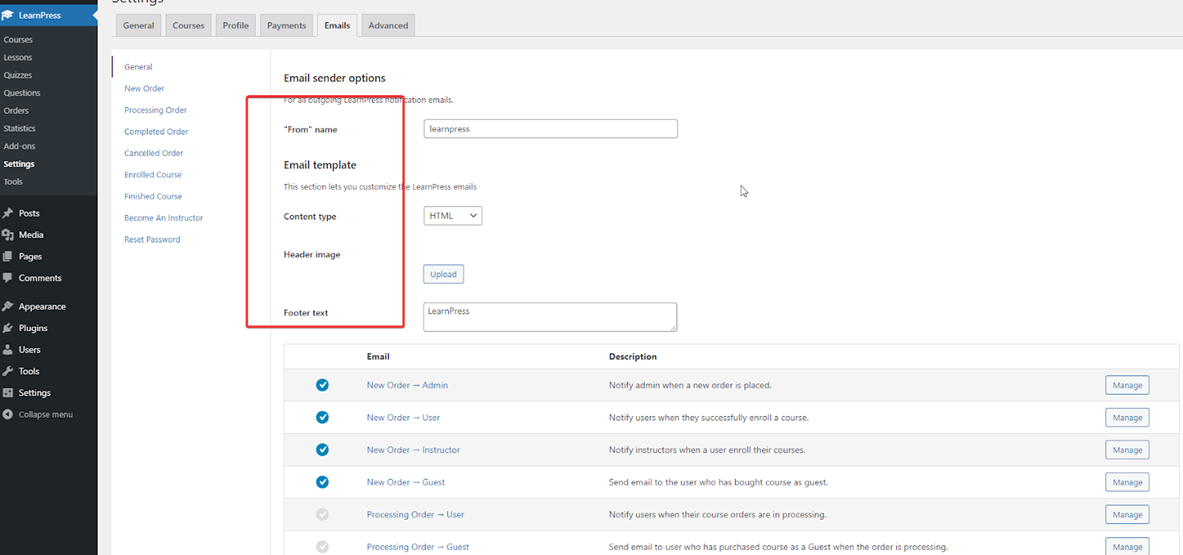Open the Content type HTML dropdown

pos(452,216)
